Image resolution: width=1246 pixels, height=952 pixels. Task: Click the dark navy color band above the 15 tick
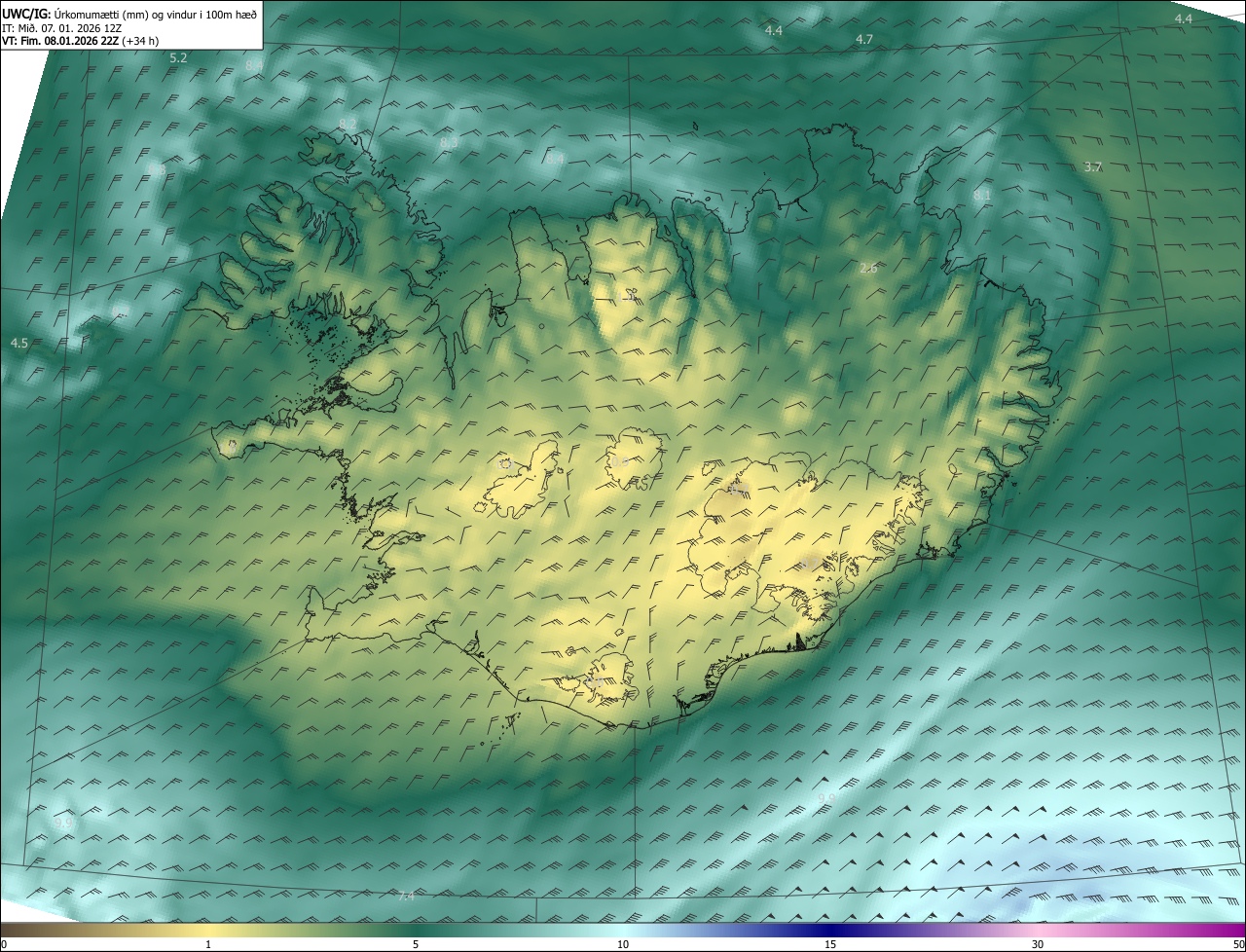click(x=830, y=931)
